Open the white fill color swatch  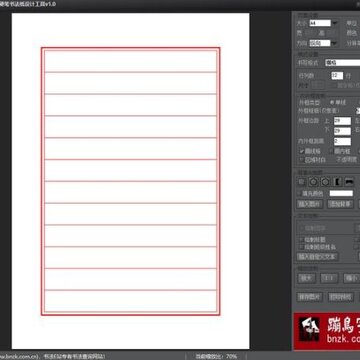341,193
